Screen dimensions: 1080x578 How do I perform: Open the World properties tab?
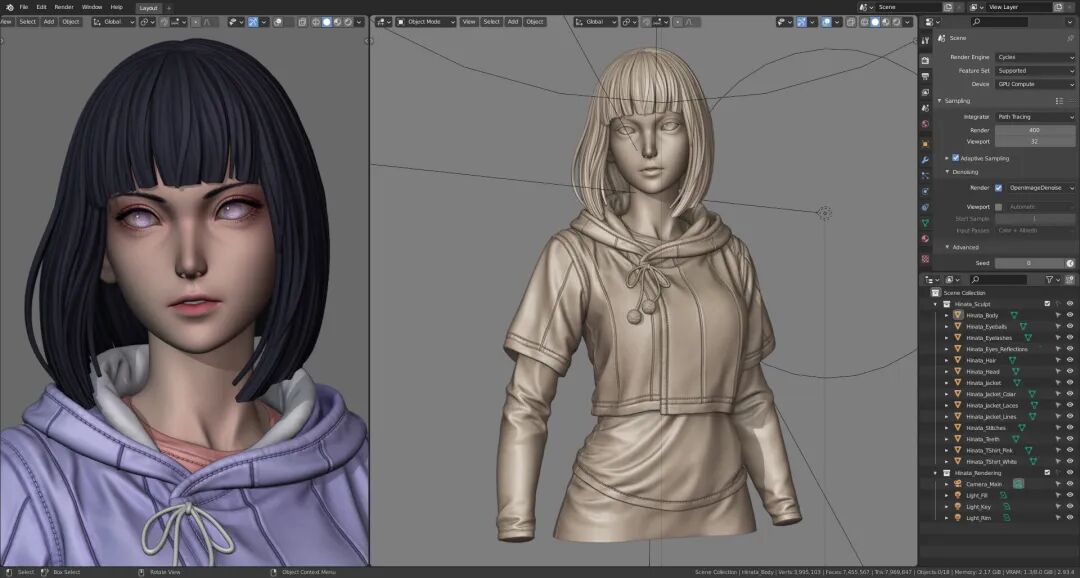925,125
